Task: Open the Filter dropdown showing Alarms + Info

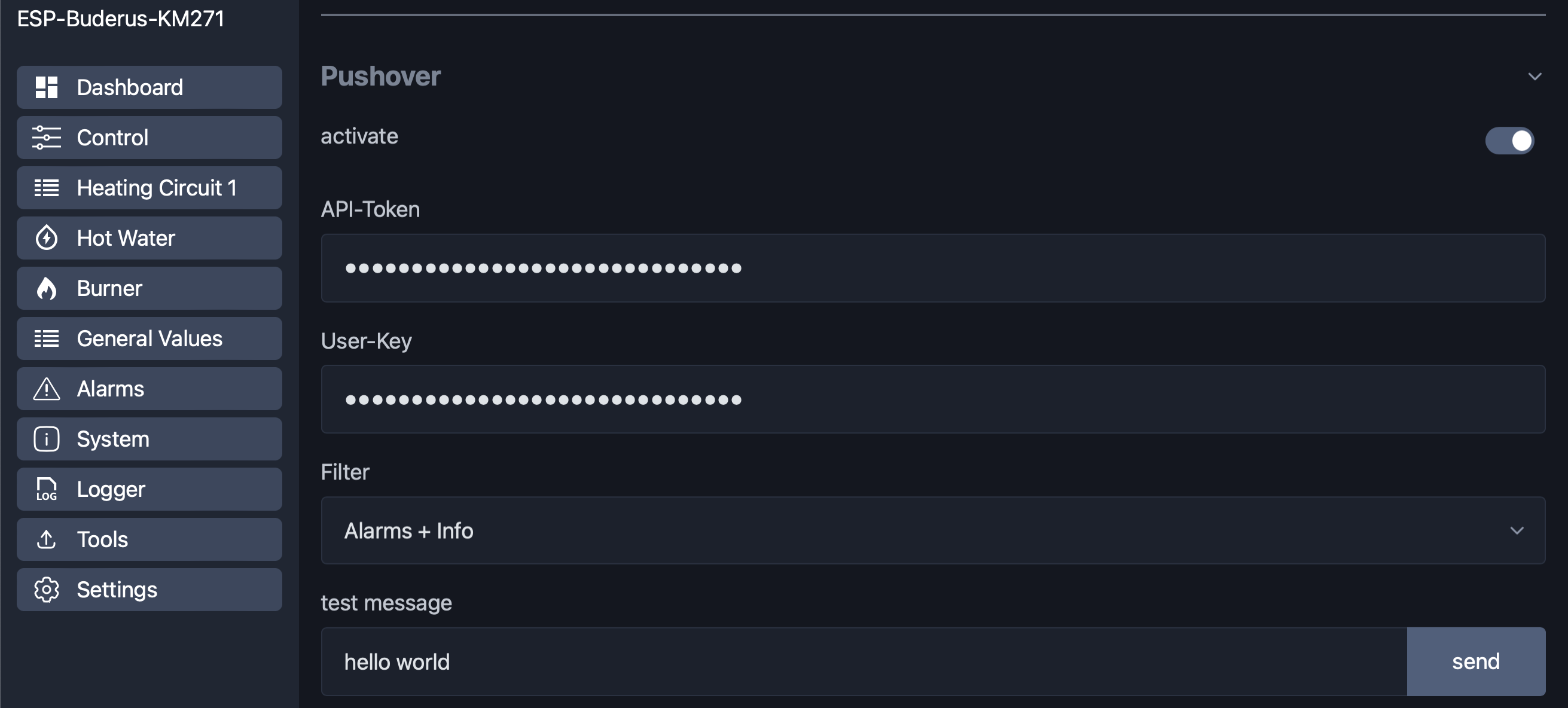Action: pyautogui.click(x=932, y=530)
